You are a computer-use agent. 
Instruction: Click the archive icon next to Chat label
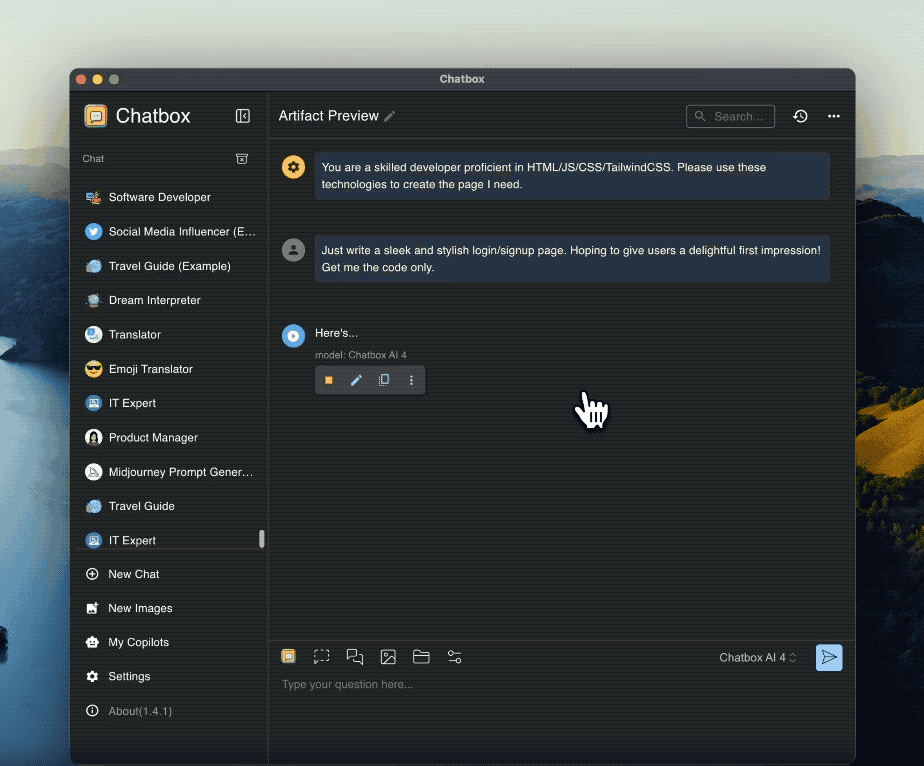[242, 159]
